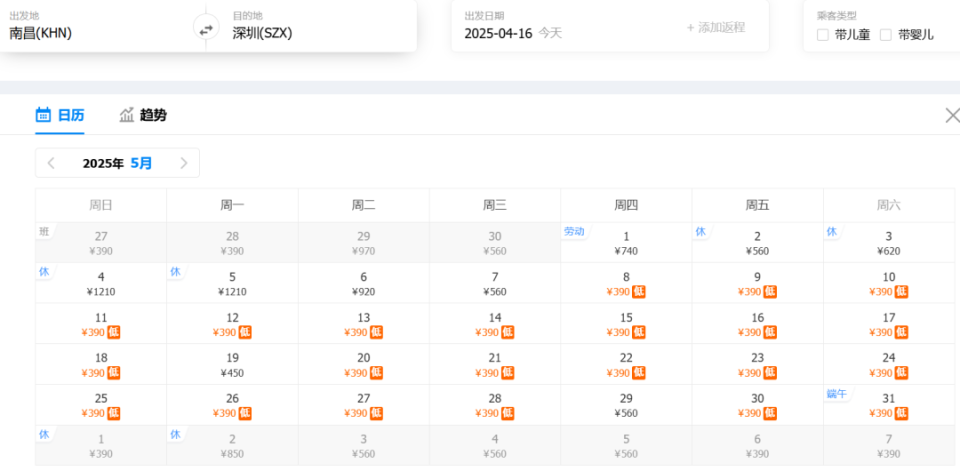Select May 10 low-price date
This screenshot has height=471, width=960.
[x=888, y=283]
